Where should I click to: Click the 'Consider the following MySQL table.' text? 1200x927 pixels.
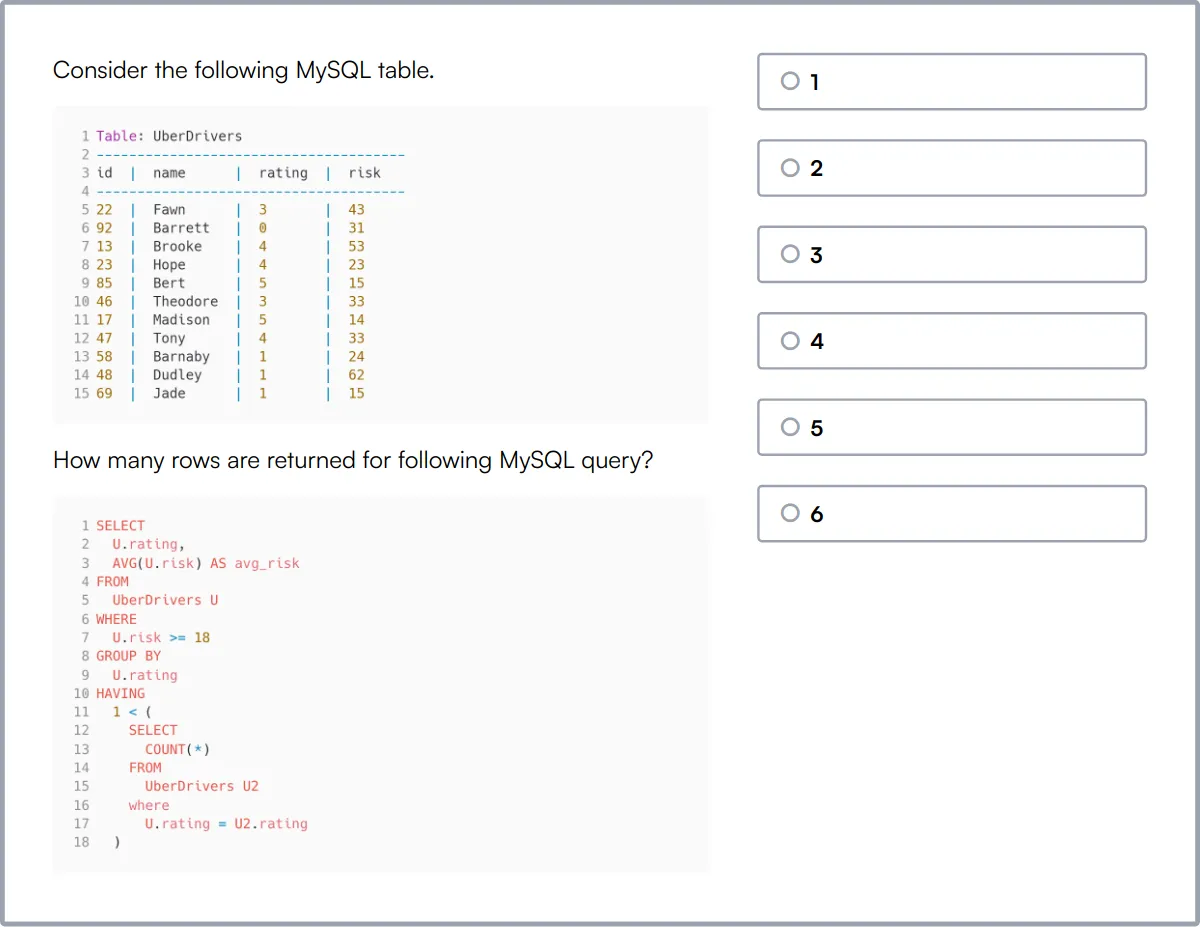[x=243, y=71]
